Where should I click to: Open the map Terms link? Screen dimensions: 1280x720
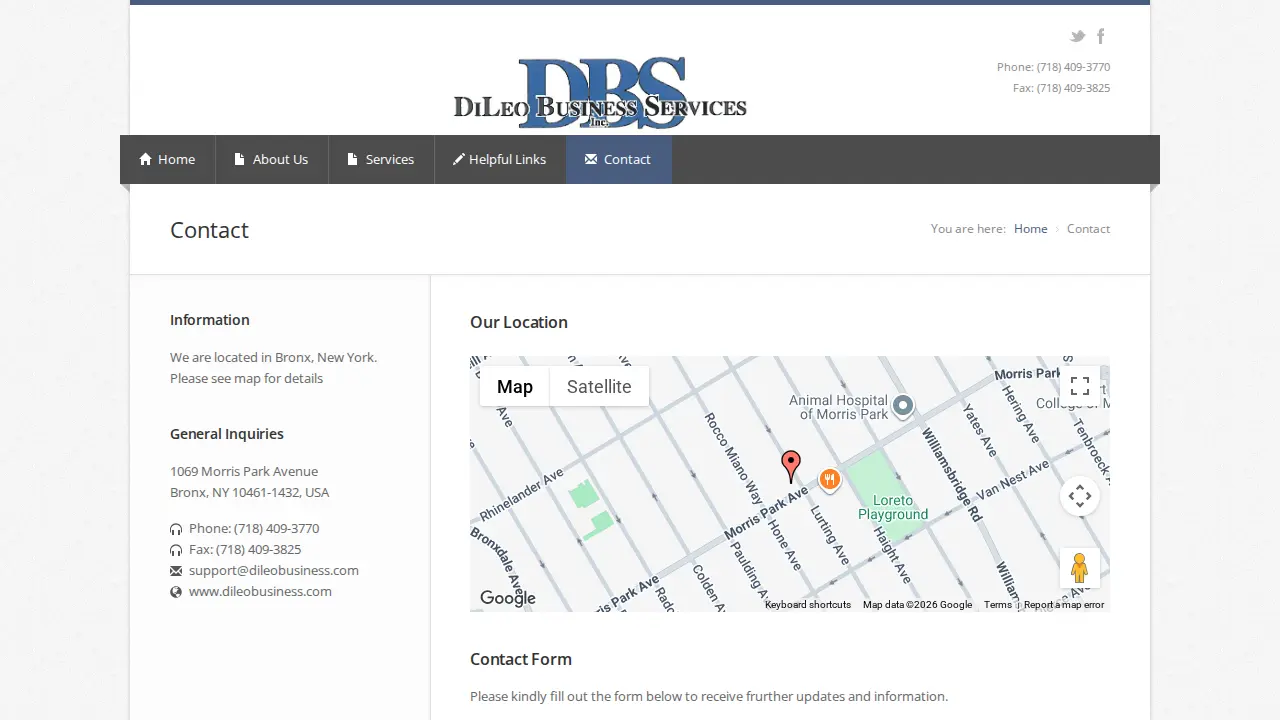pyautogui.click(x=998, y=605)
